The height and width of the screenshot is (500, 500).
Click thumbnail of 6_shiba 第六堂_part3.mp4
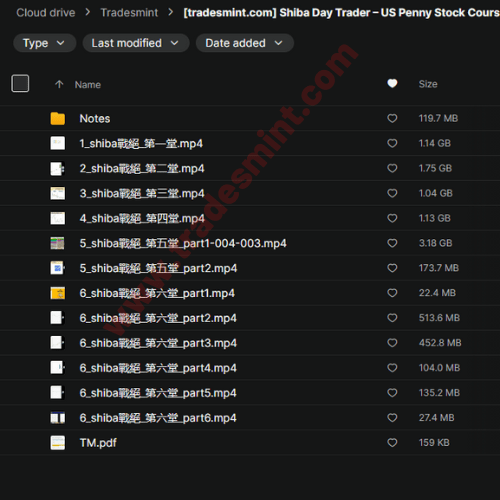58,343
